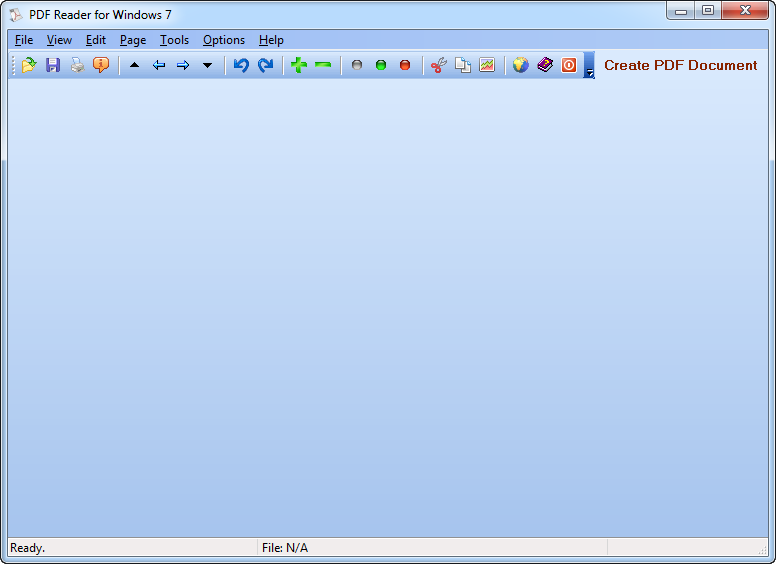Click the blue rotate clockwise icon
776x564 pixels.
[266, 65]
